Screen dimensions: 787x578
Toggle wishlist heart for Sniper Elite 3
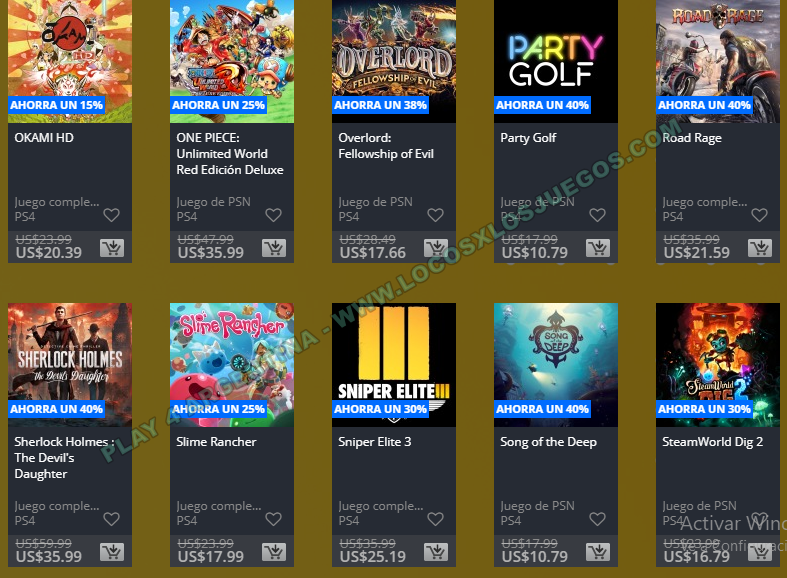point(435,519)
